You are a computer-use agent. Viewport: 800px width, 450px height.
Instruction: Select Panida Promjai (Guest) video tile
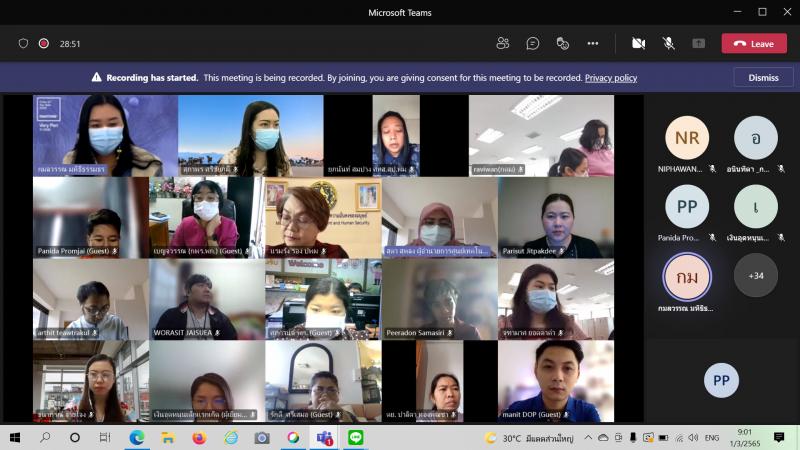coord(91,217)
